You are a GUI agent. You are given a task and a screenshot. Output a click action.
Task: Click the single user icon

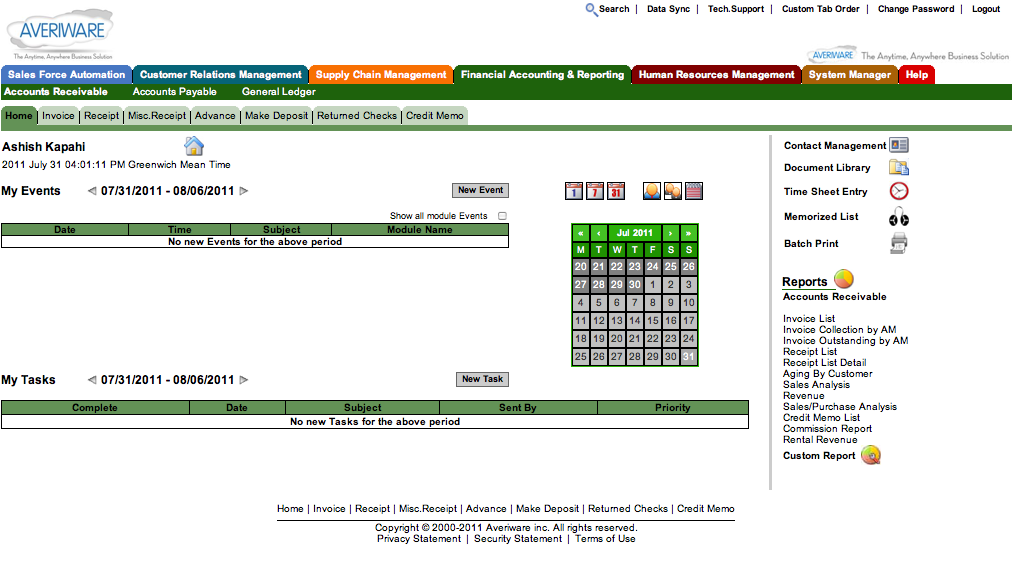(x=652, y=191)
